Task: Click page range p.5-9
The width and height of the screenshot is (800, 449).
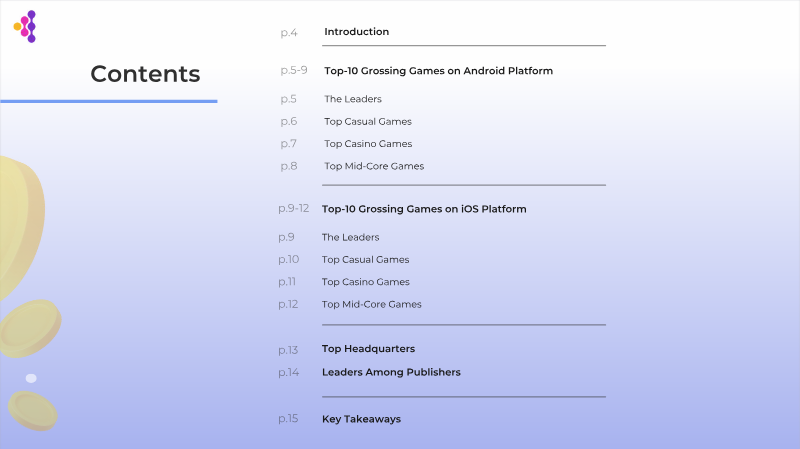Action: [x=294, y=71]
